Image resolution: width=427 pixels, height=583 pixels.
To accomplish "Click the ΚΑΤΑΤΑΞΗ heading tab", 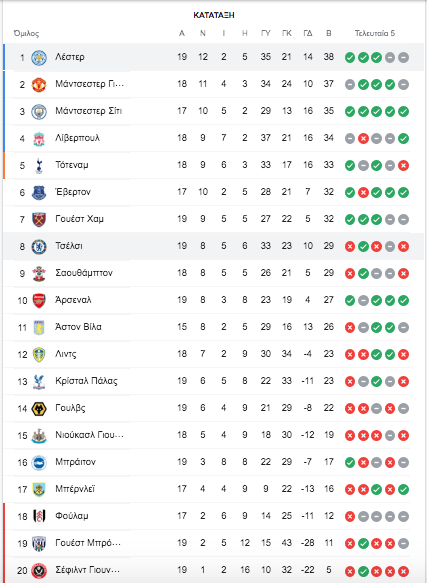I will tap(214, 15).
